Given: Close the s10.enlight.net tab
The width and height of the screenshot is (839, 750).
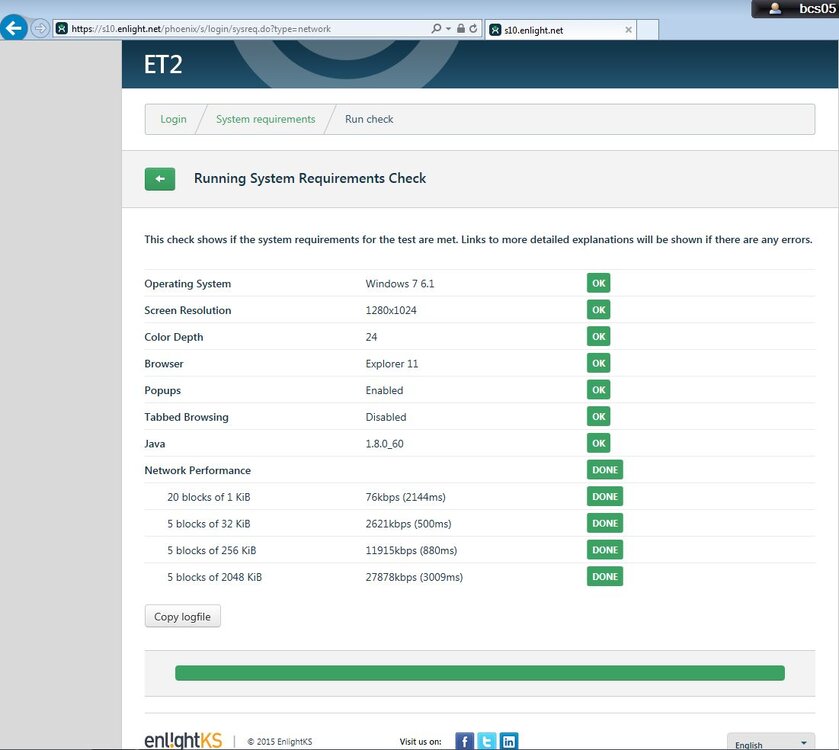Looking at the screenshot, I should pyautogui.click(x=628, y=30).
